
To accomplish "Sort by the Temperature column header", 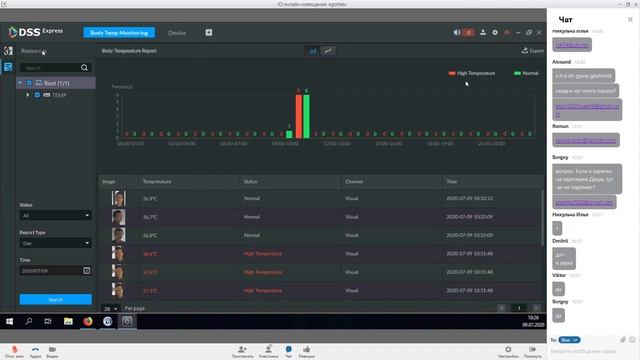I will tap(157, 182).
